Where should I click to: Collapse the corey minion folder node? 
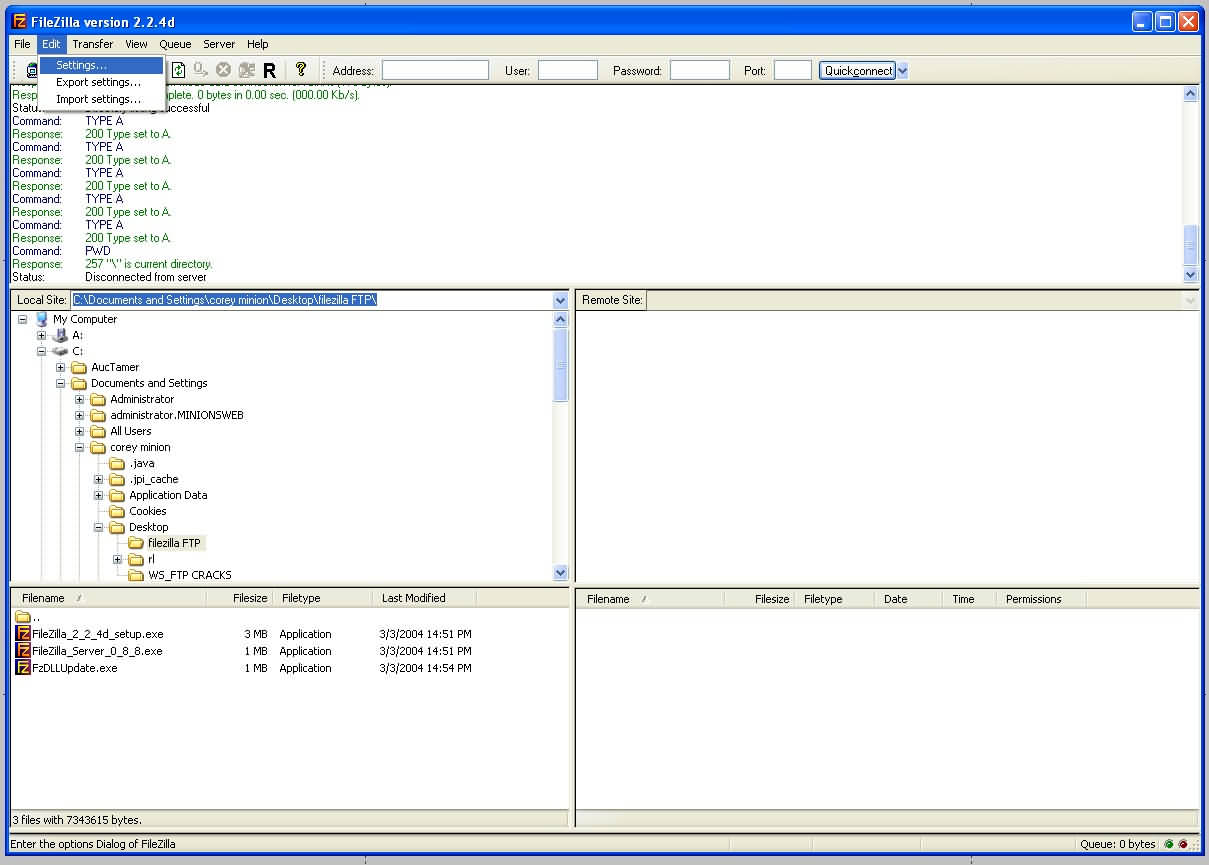coord(80,447)
